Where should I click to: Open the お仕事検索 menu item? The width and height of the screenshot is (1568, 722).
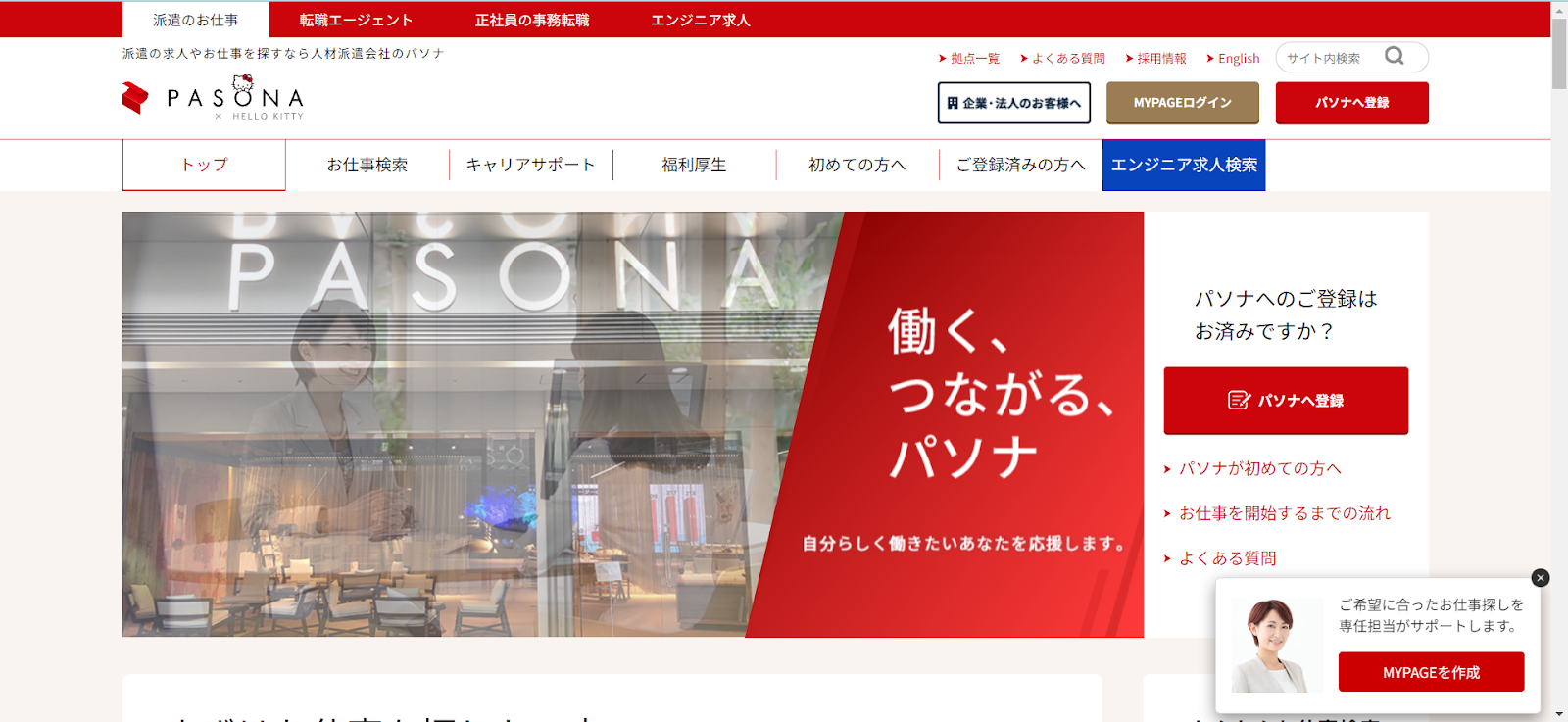(x=367, y=165)
